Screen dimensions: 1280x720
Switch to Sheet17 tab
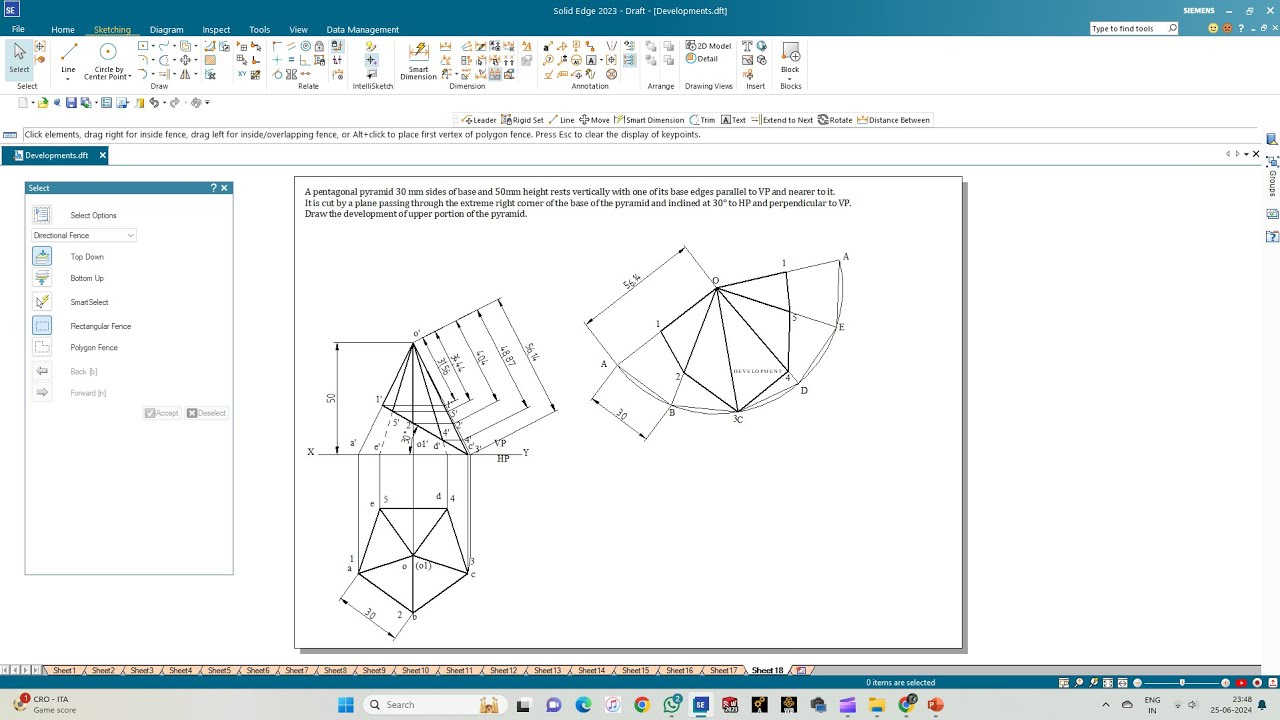coord(723,670)
